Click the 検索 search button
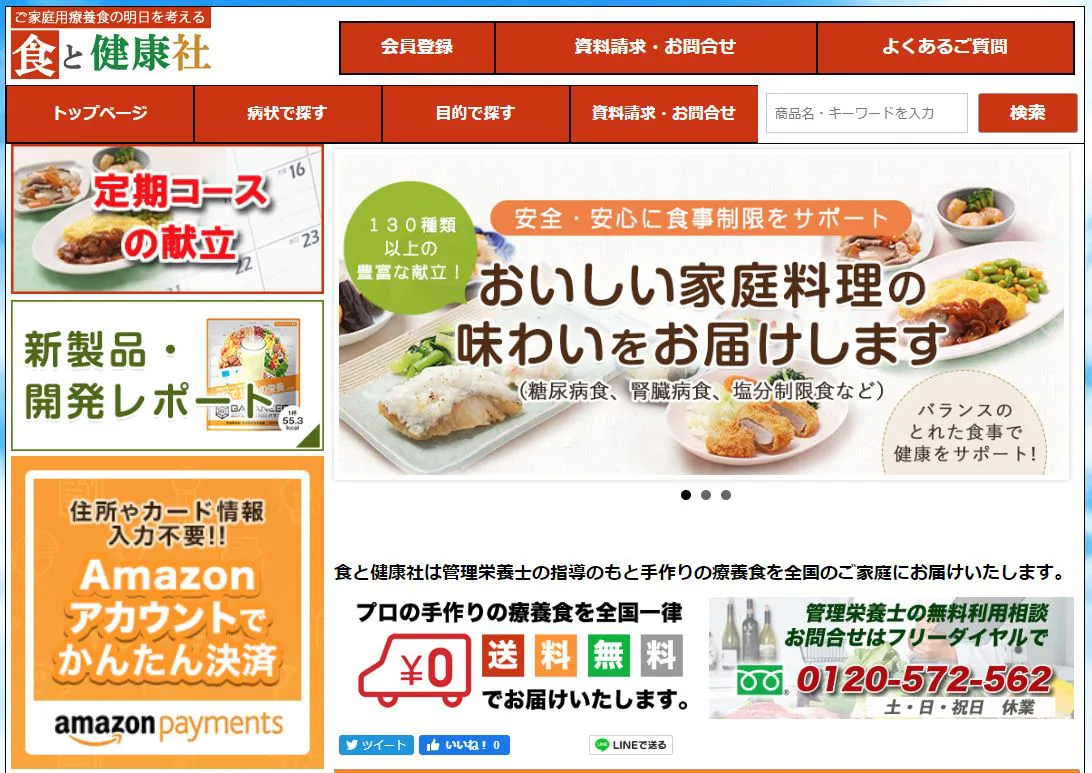The height and width of the screenshot is (773, 1092). 1028,113
